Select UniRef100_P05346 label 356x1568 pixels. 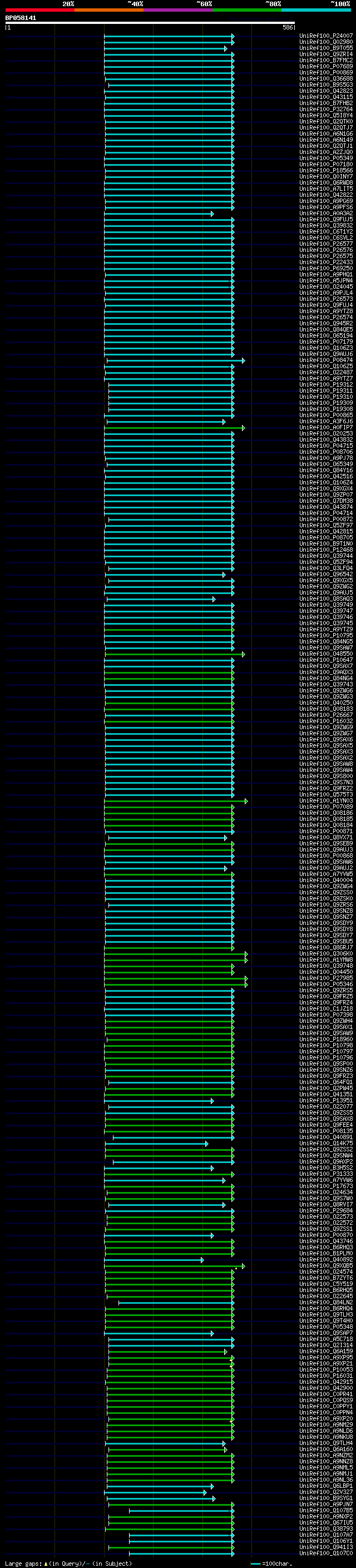[326, 985]
